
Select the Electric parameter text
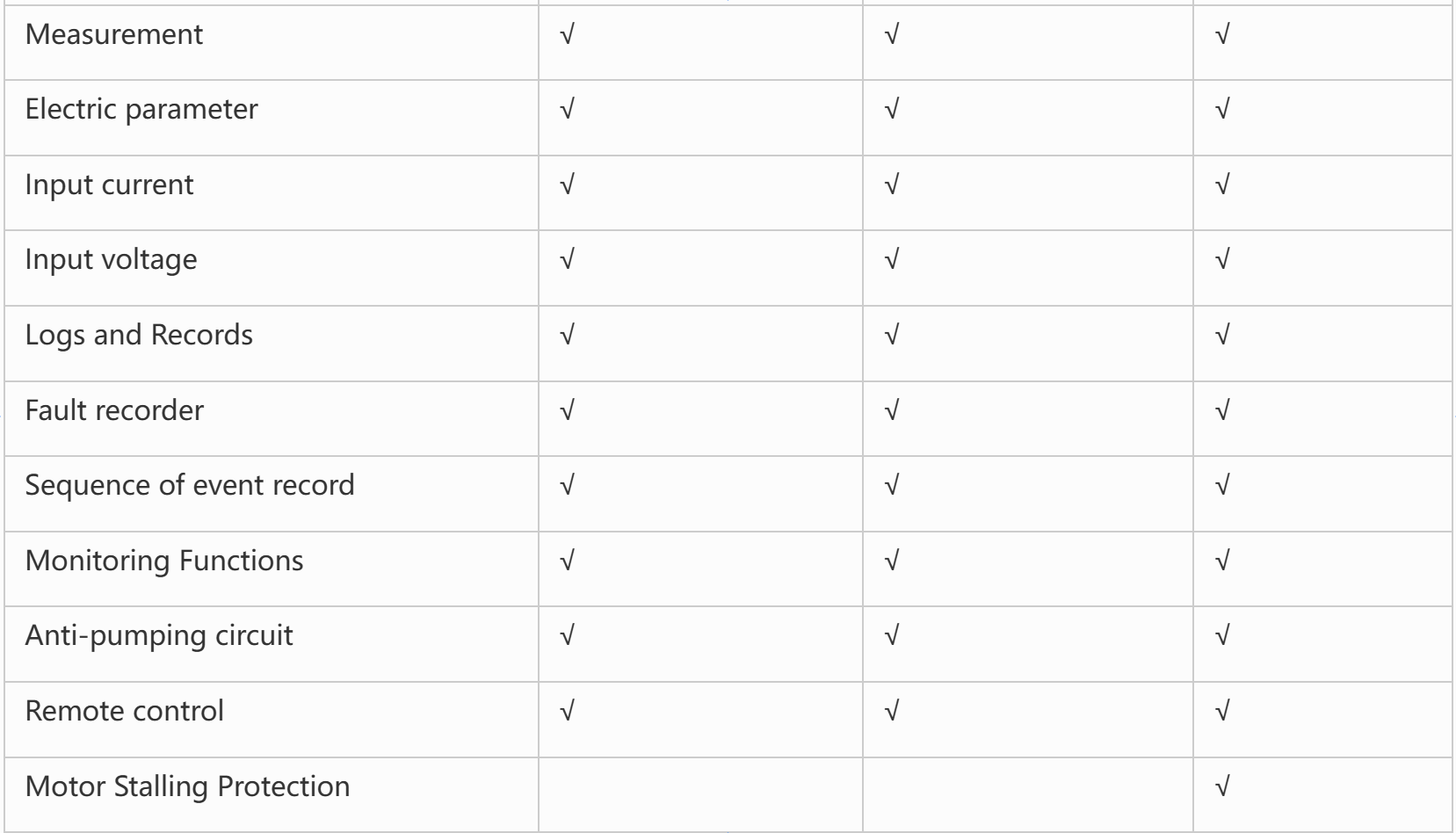(x=141, y=109)
